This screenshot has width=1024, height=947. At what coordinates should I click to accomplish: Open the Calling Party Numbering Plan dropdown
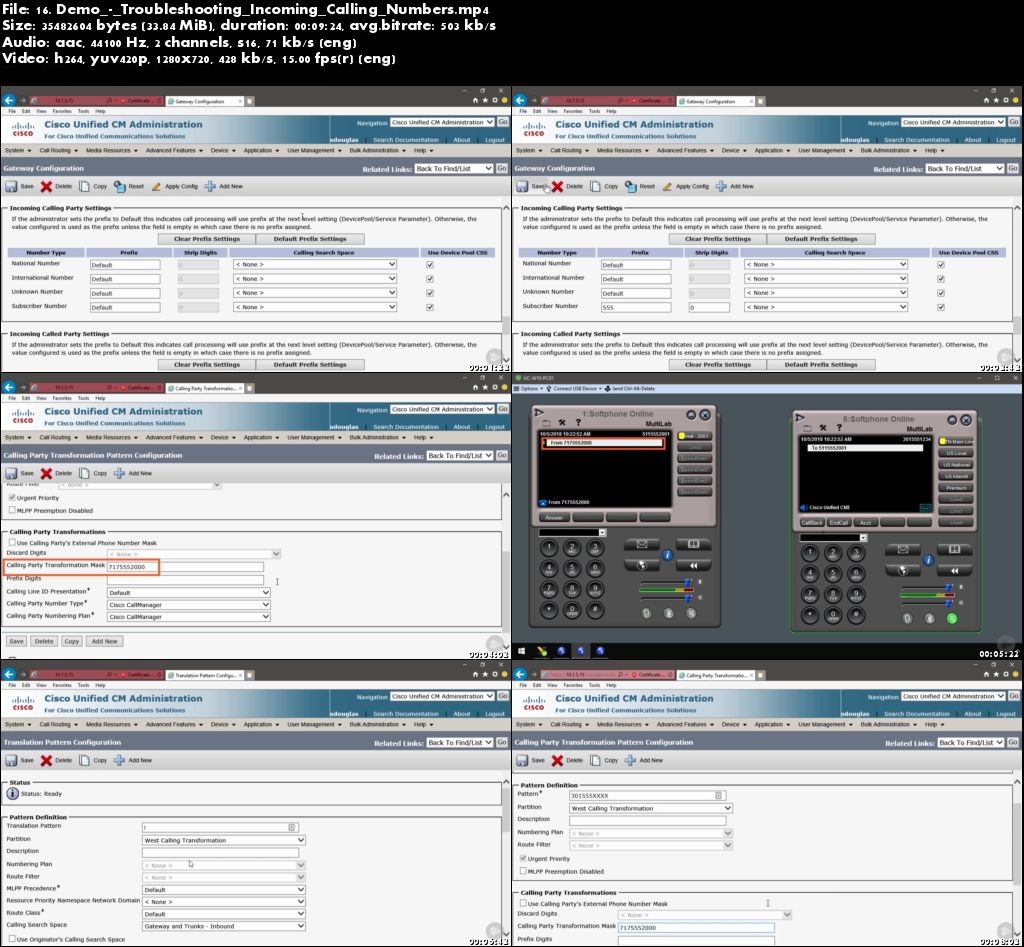[189, 617]
